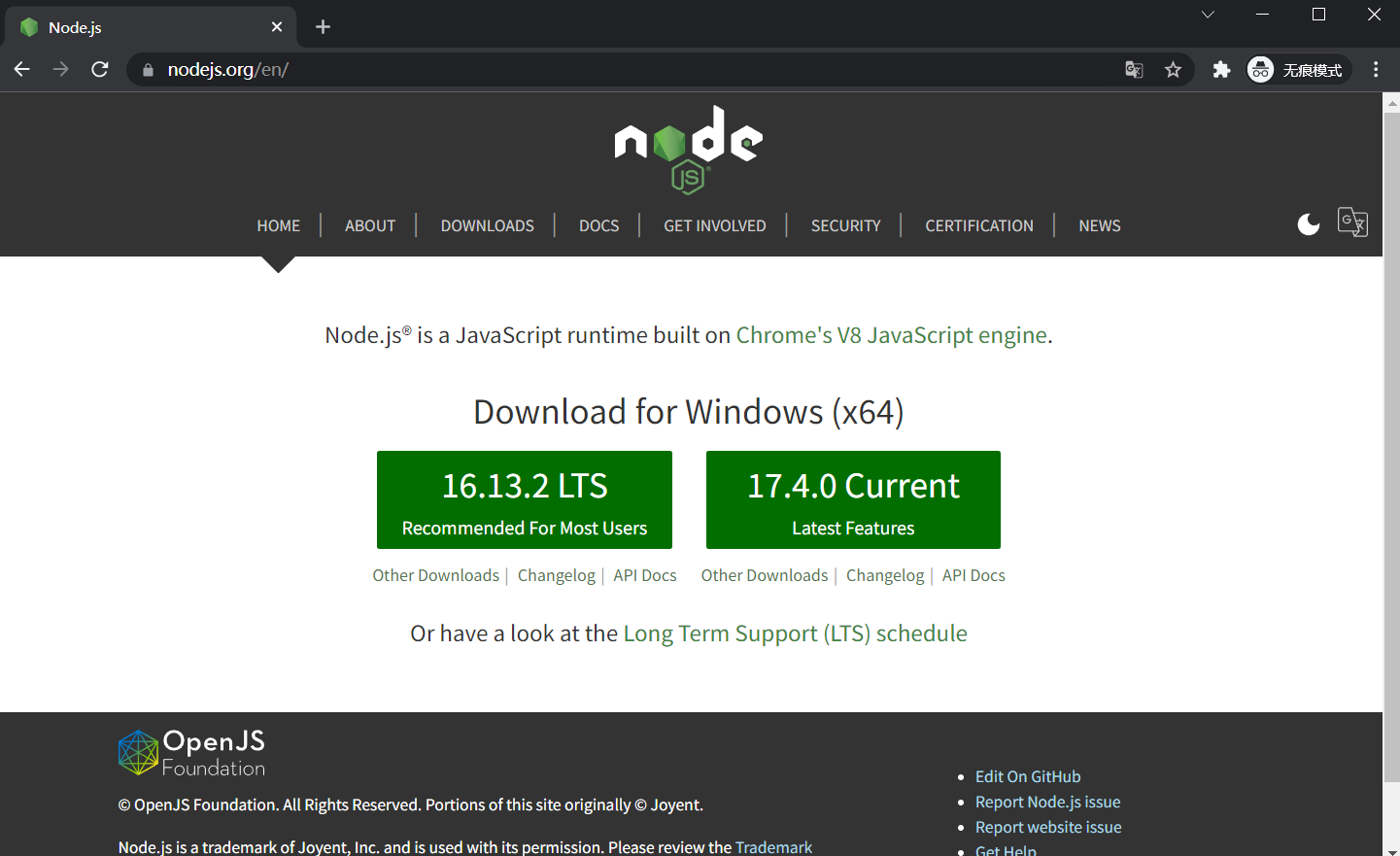Open Long Term Support schedule link

click(795, 633)
